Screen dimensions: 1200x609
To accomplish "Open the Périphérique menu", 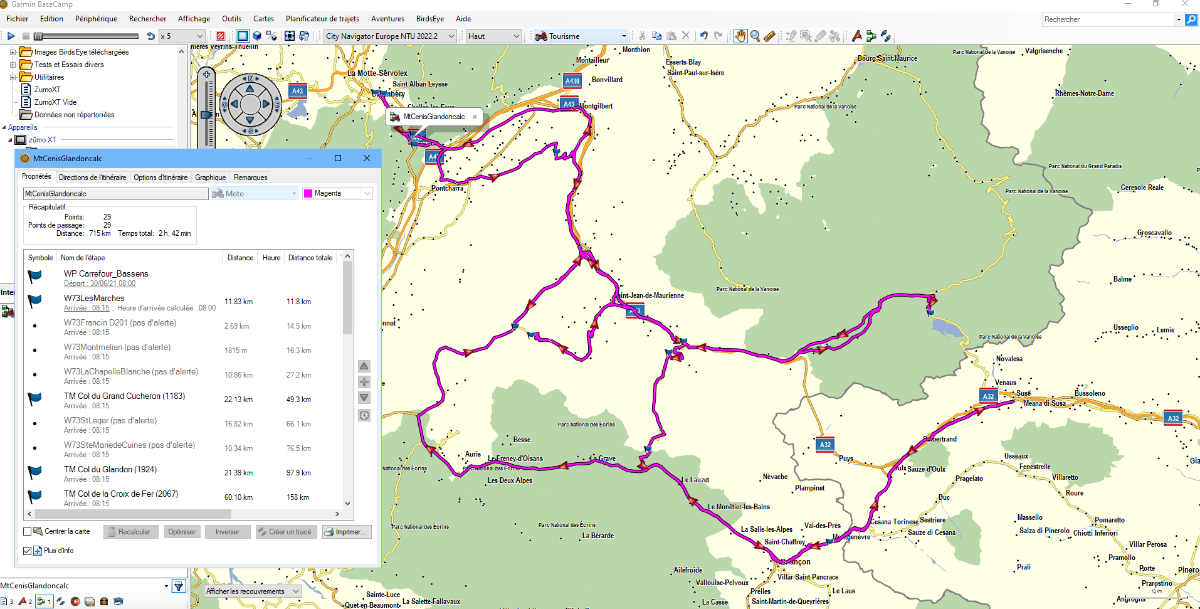I will tap(96, 19).
